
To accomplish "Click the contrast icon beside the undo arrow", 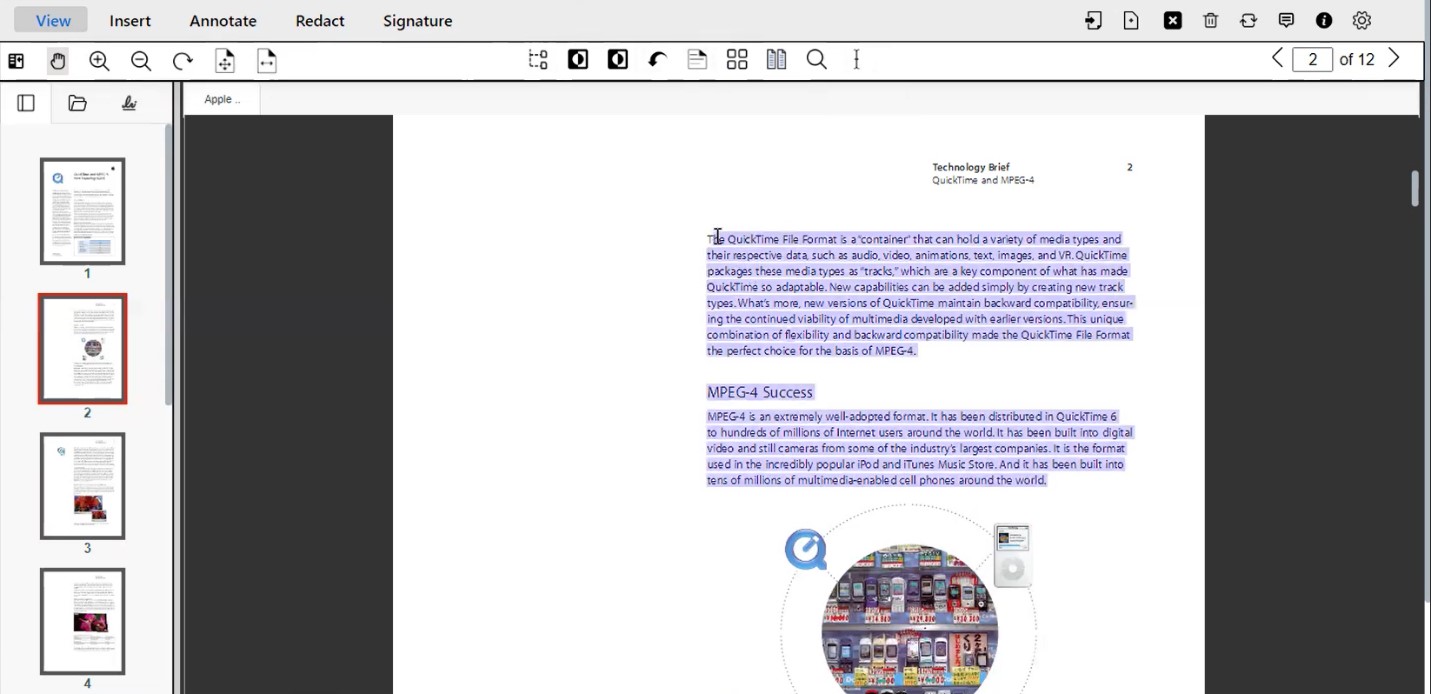I will pyautogui.click(x=618, y=60).
